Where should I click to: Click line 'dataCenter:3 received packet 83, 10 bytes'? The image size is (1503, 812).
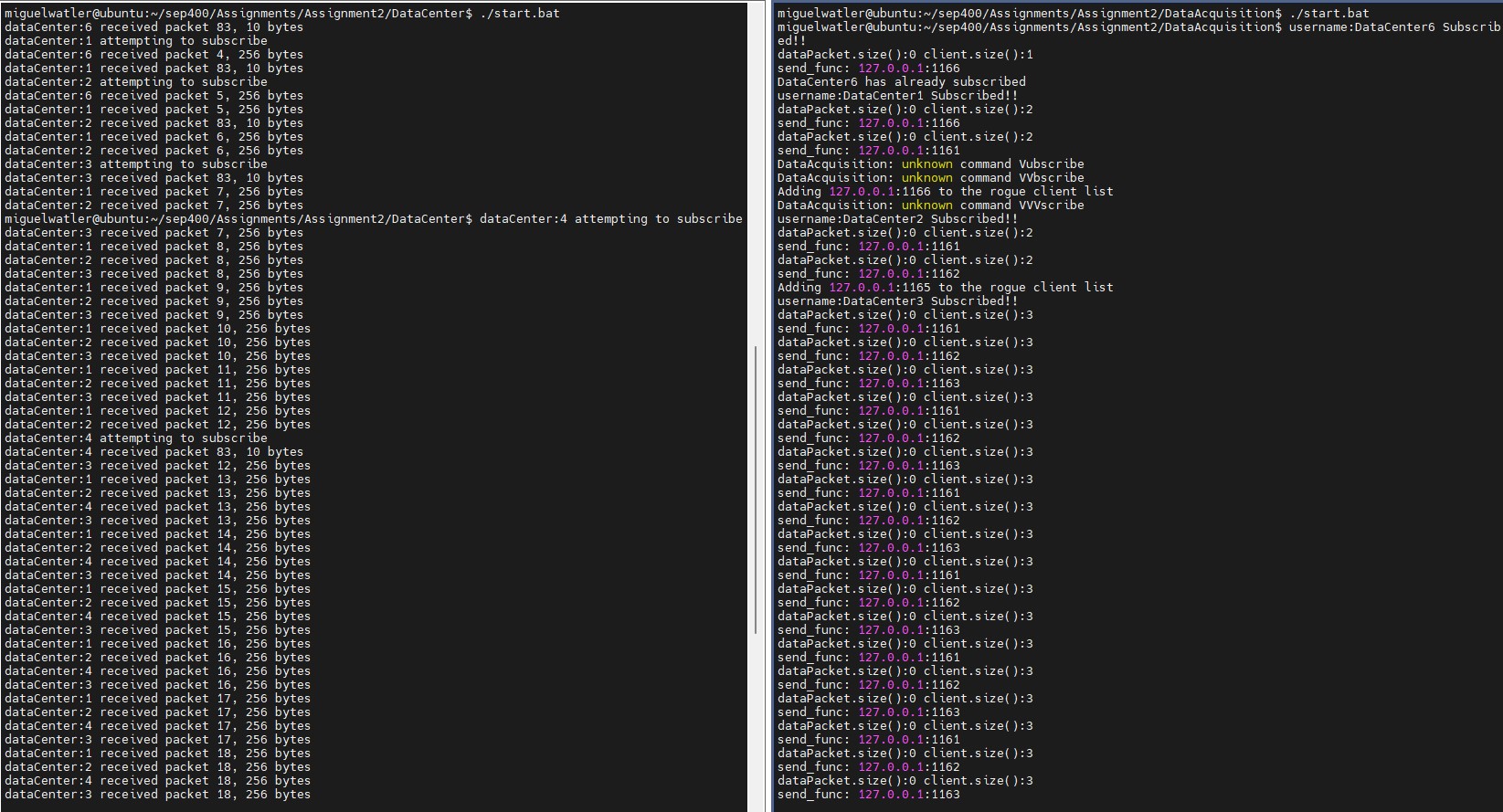[153, 178]
